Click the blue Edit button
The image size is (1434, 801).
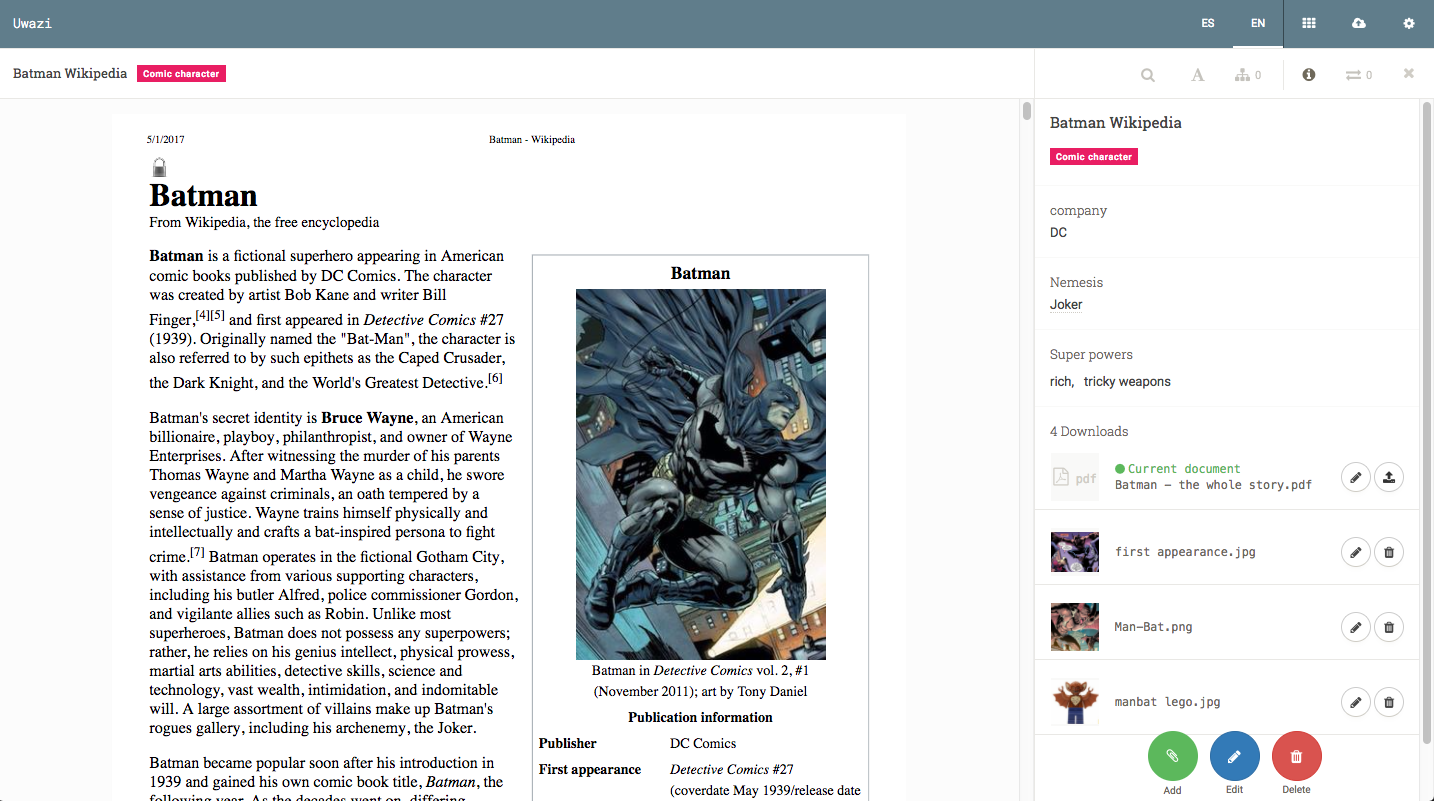click(1235, 757)
